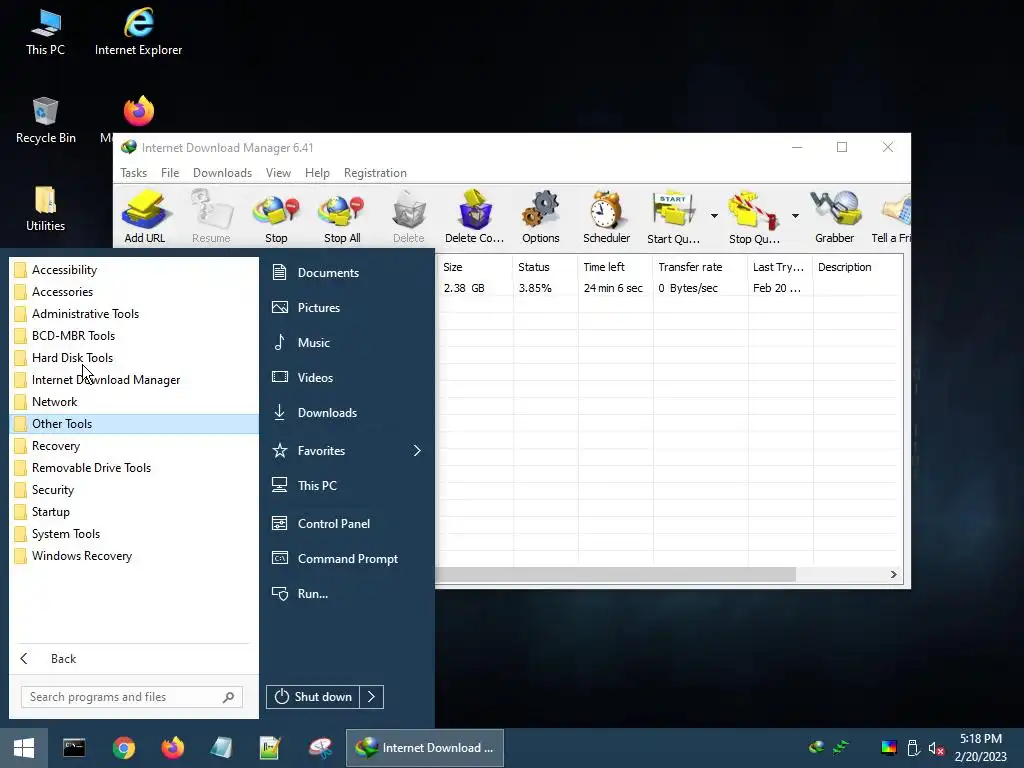Open the File menu

point(170,173)
